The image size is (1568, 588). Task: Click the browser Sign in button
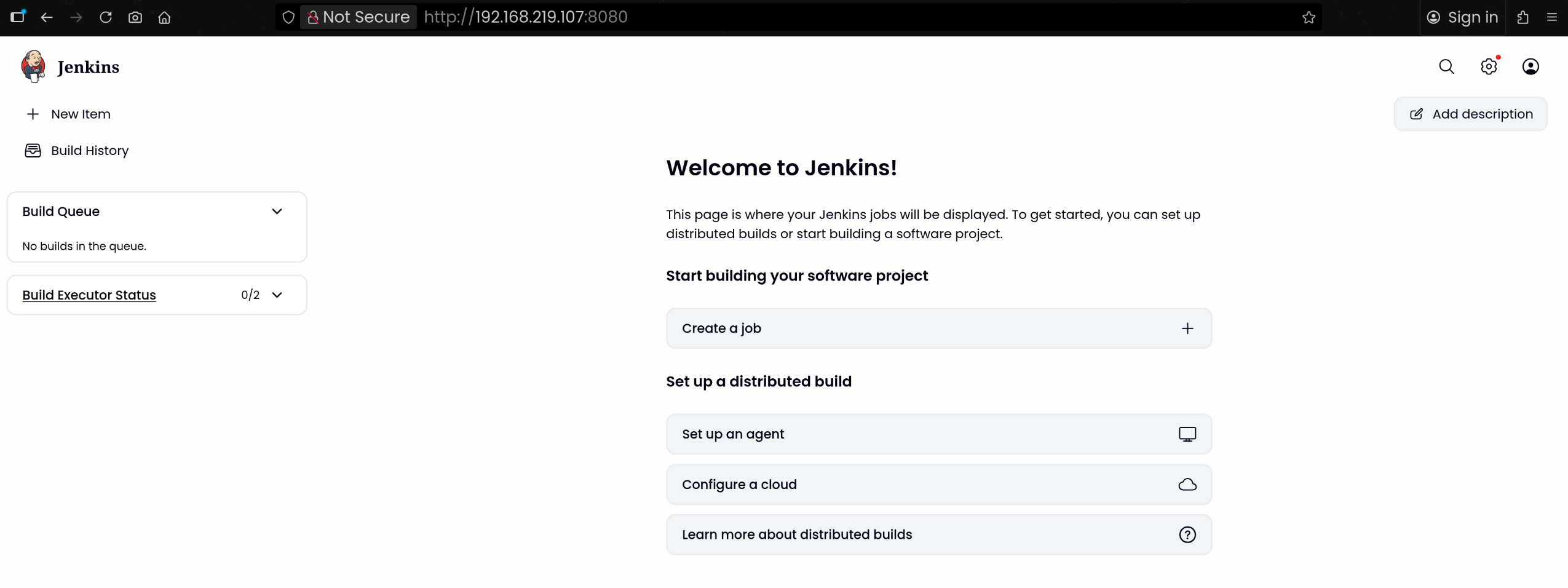1462,17
